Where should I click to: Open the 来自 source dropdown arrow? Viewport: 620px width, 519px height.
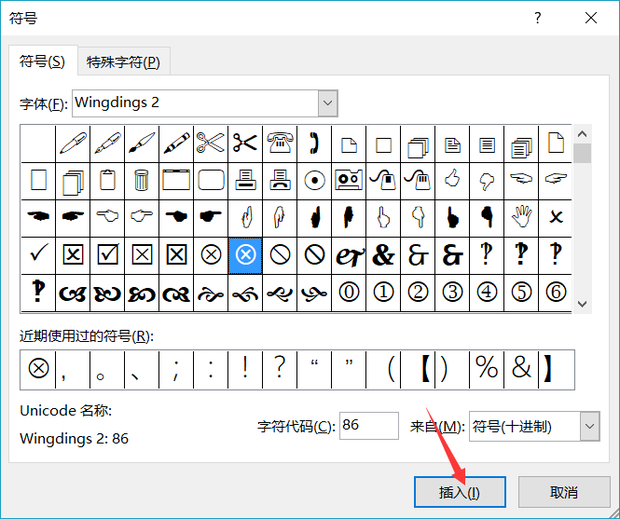(x=590, y=427)
